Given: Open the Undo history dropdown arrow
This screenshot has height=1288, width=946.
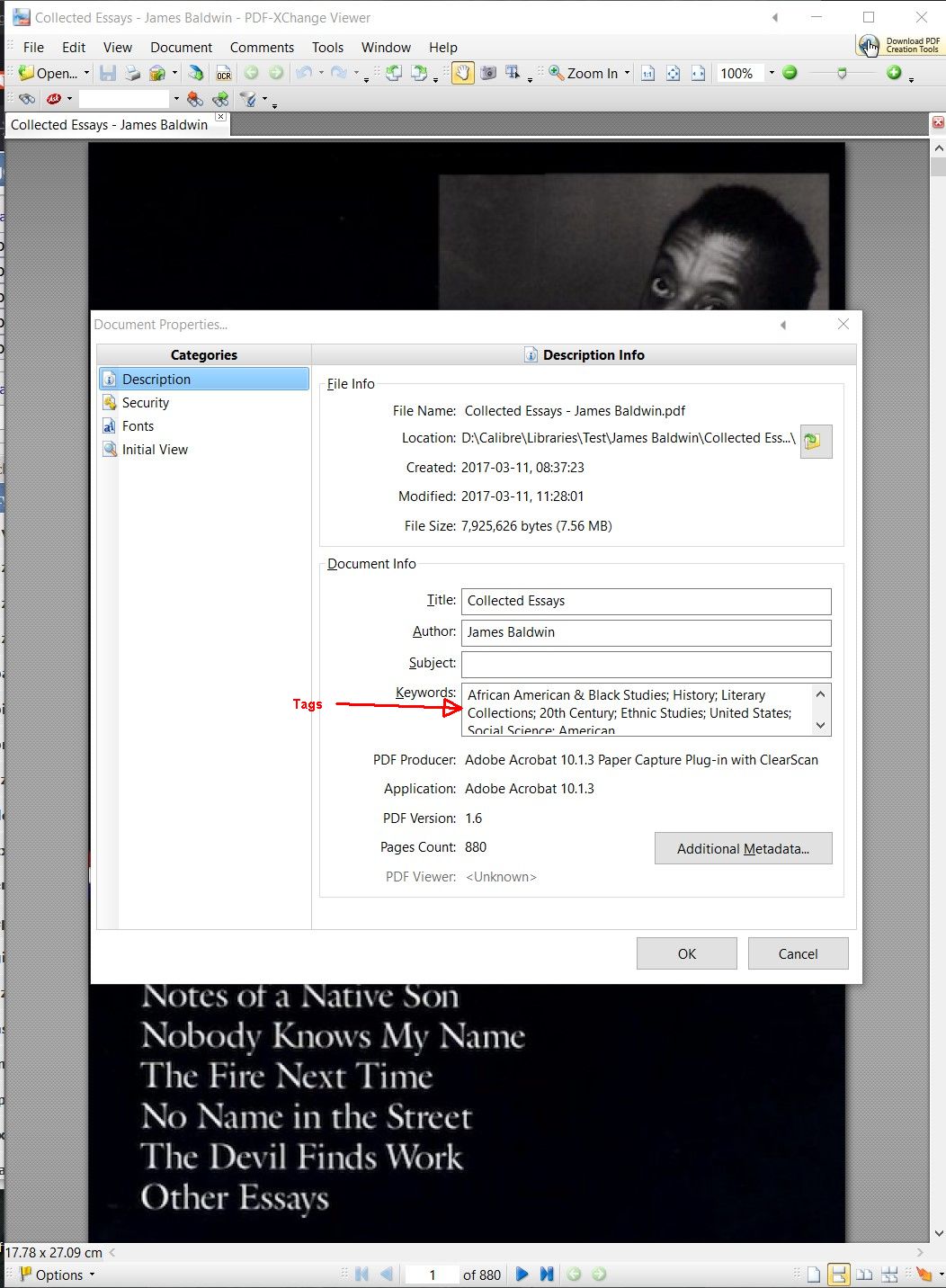Looking at the screenshot, I should tap(321, 74).
